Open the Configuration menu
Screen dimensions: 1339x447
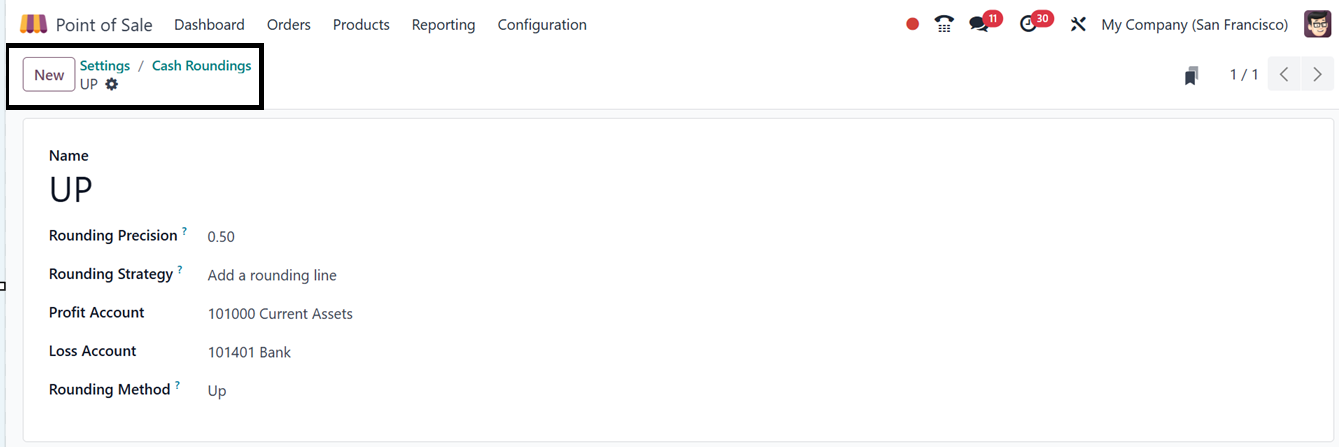542,24
